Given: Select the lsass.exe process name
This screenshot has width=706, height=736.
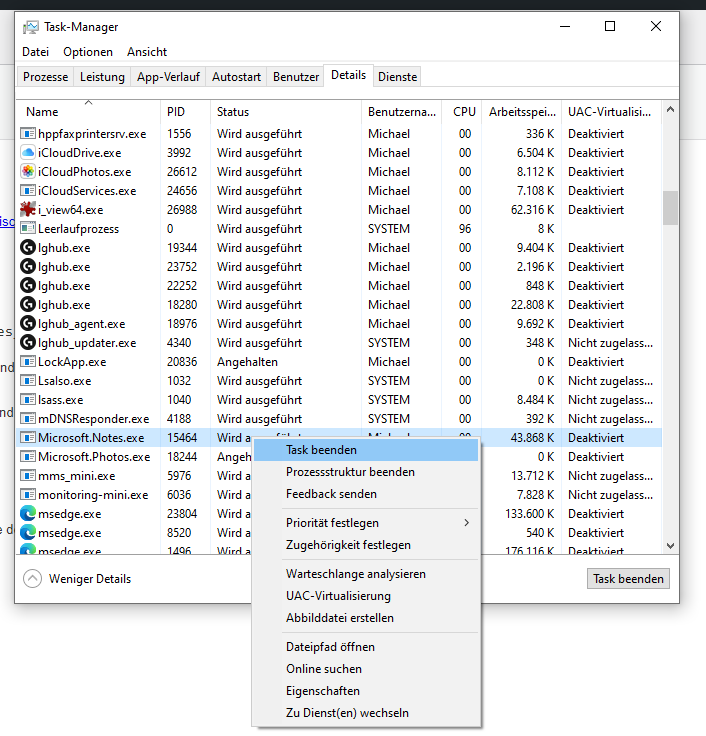Looking at the screenshot, I should [61, 399].
